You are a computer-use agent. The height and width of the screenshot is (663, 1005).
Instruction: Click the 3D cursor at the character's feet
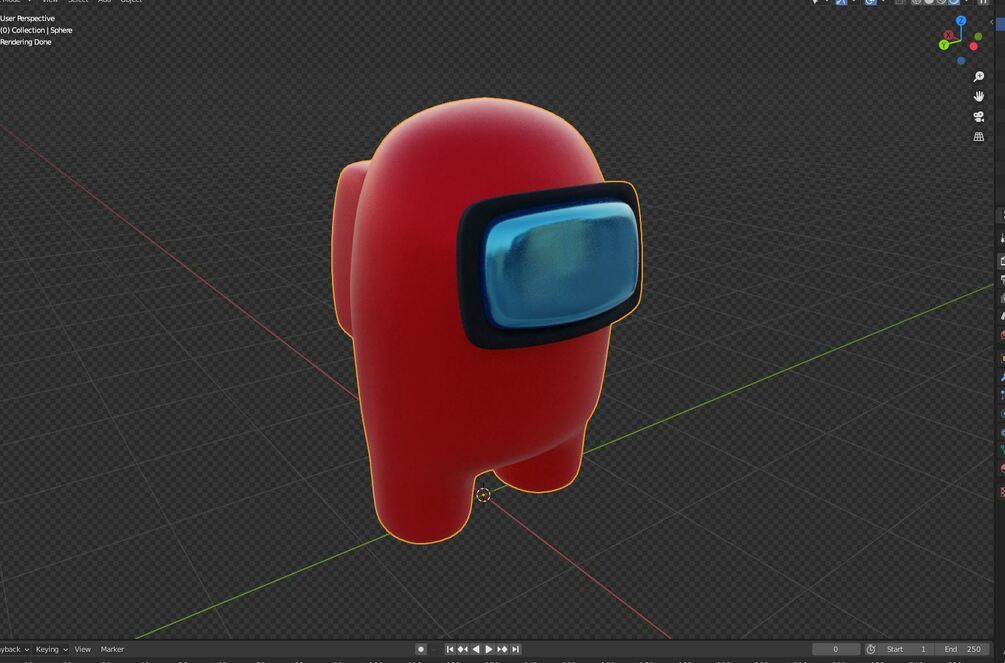pyautogui.click(x=484, y=495)
